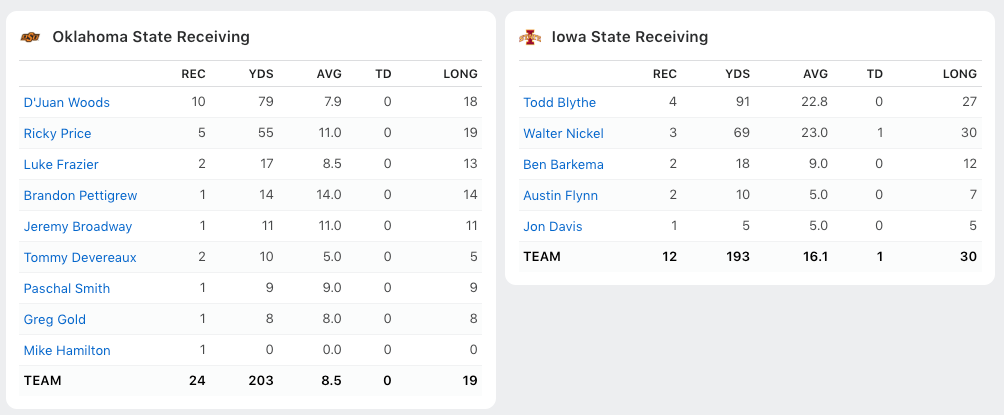Click Jeremy Broadway player link
This screenshot has width=1004, height=415.
78,227
